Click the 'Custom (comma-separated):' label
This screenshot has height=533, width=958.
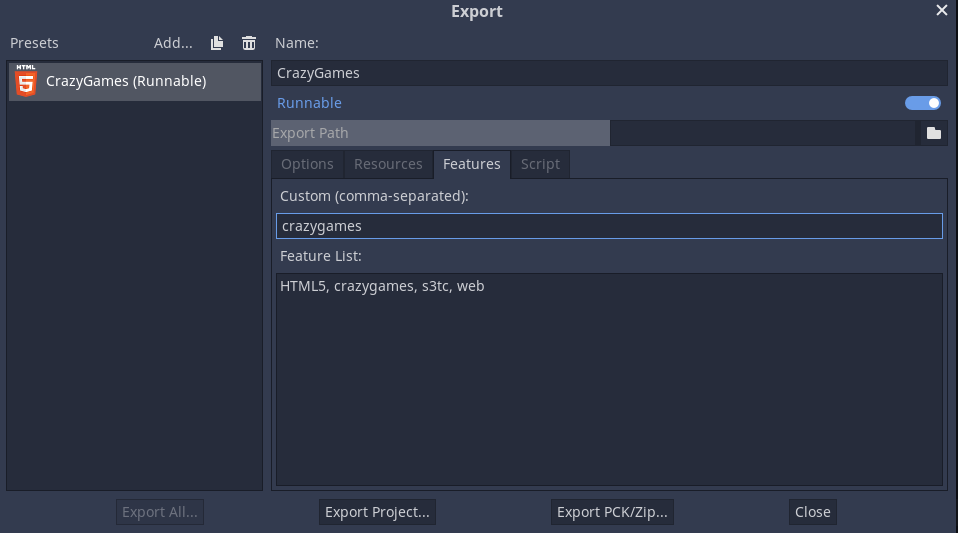(x=374, y=196)
